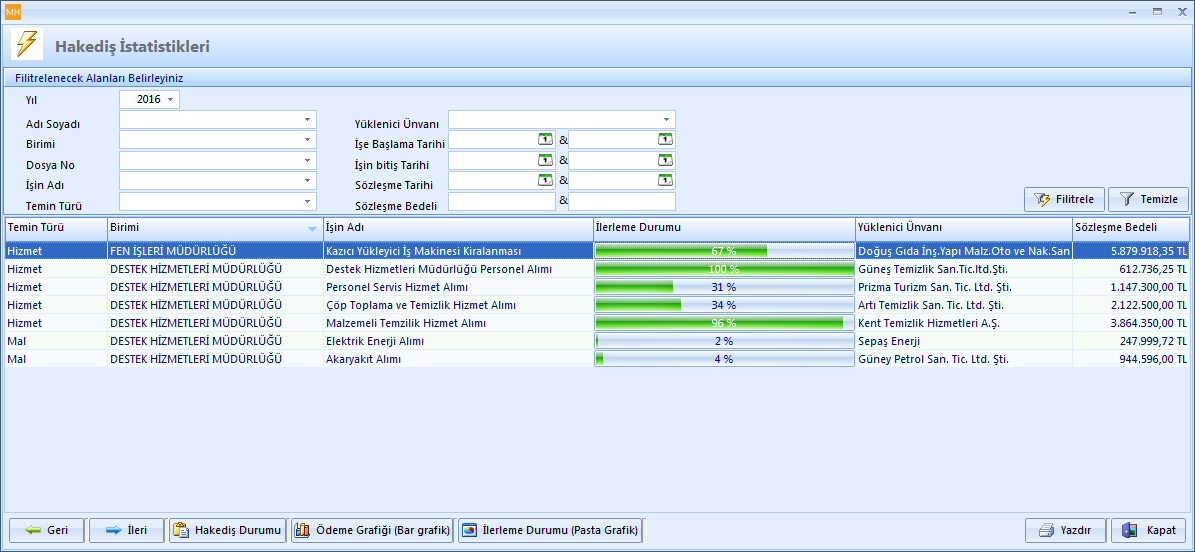Viewport: 1195px width, 552px height.
Task: Expand the Yüklenici Ünvanı combo box
Action: point(666,120)
